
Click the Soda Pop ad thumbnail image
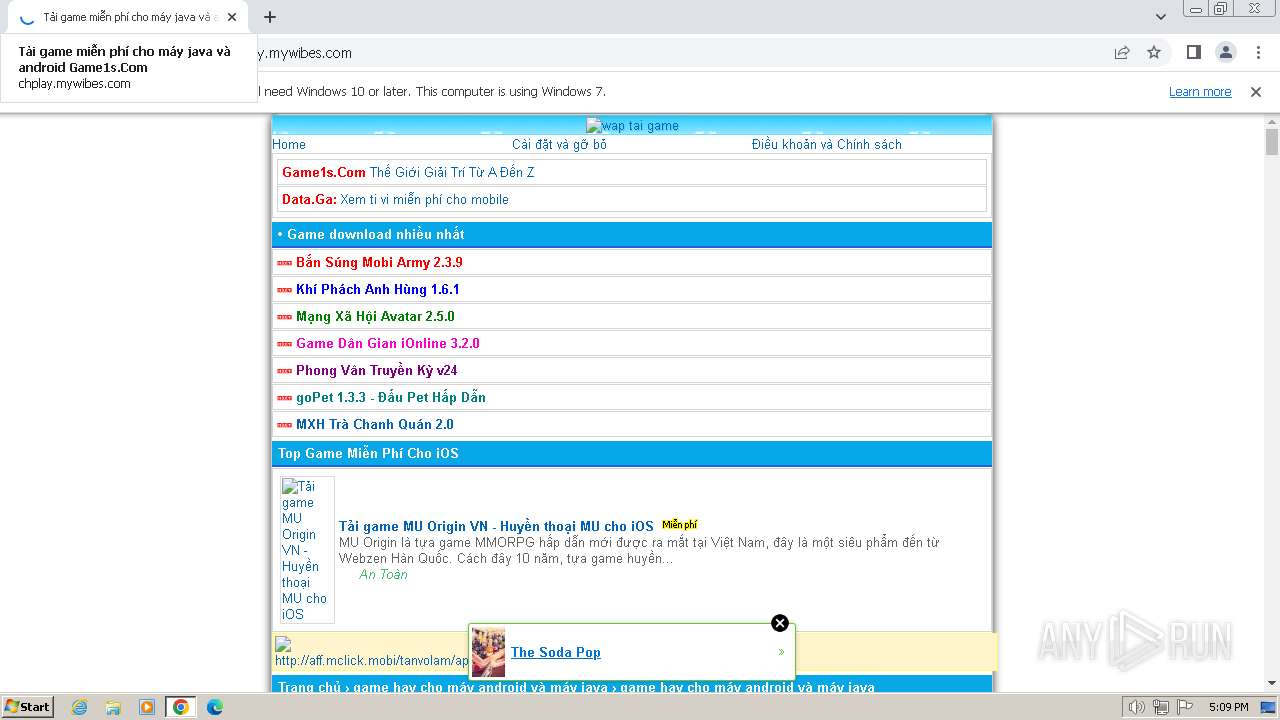[489, 652]
